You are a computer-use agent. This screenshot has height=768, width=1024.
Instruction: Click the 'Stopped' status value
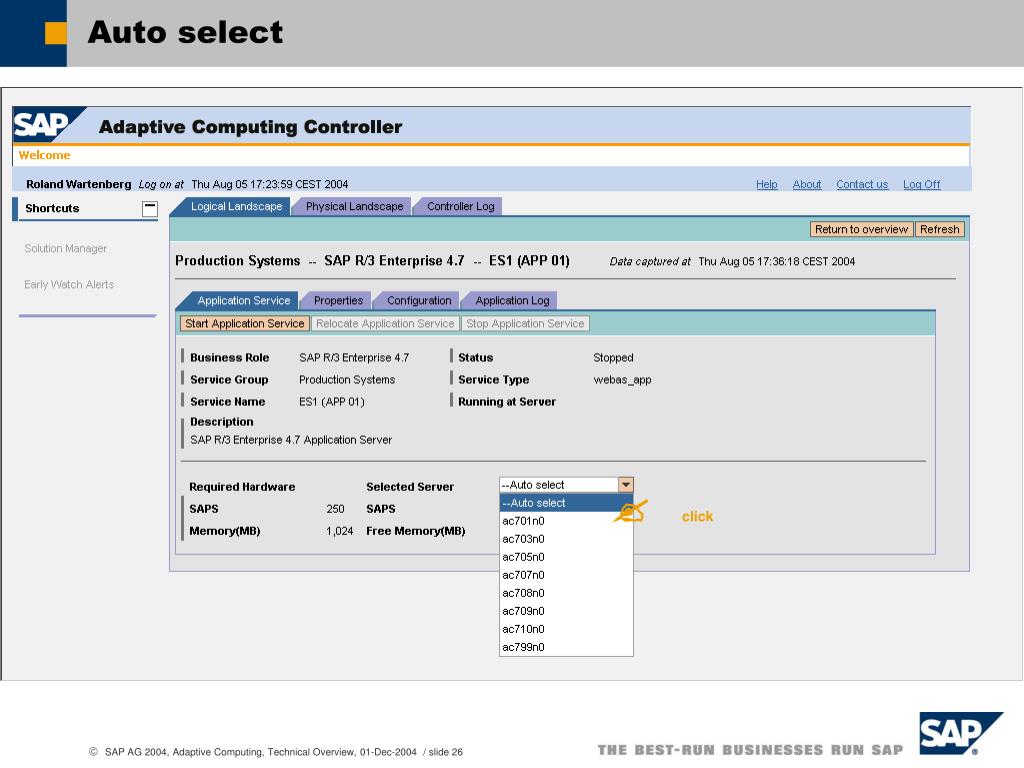(x=613, y=357)
